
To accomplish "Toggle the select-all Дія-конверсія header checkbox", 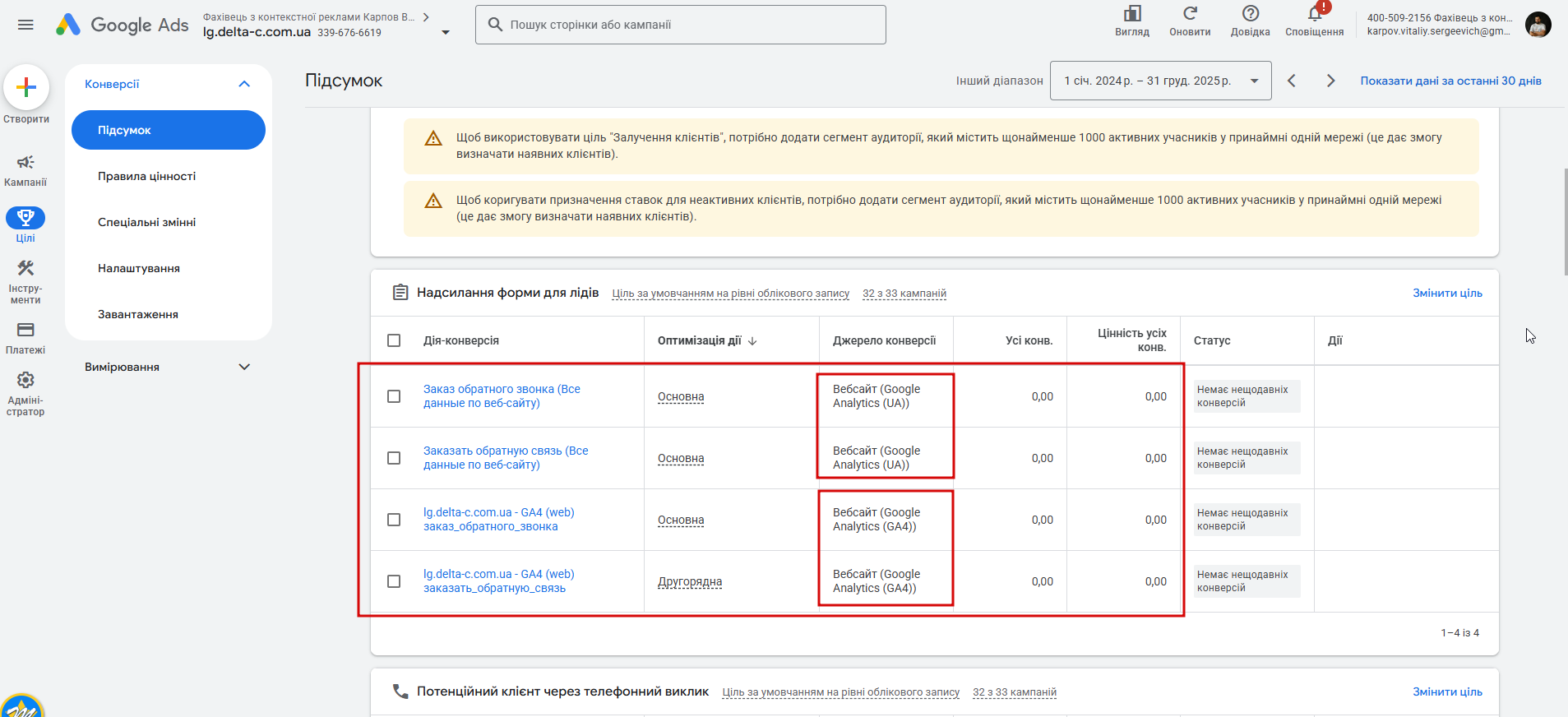I will point(394,340).
